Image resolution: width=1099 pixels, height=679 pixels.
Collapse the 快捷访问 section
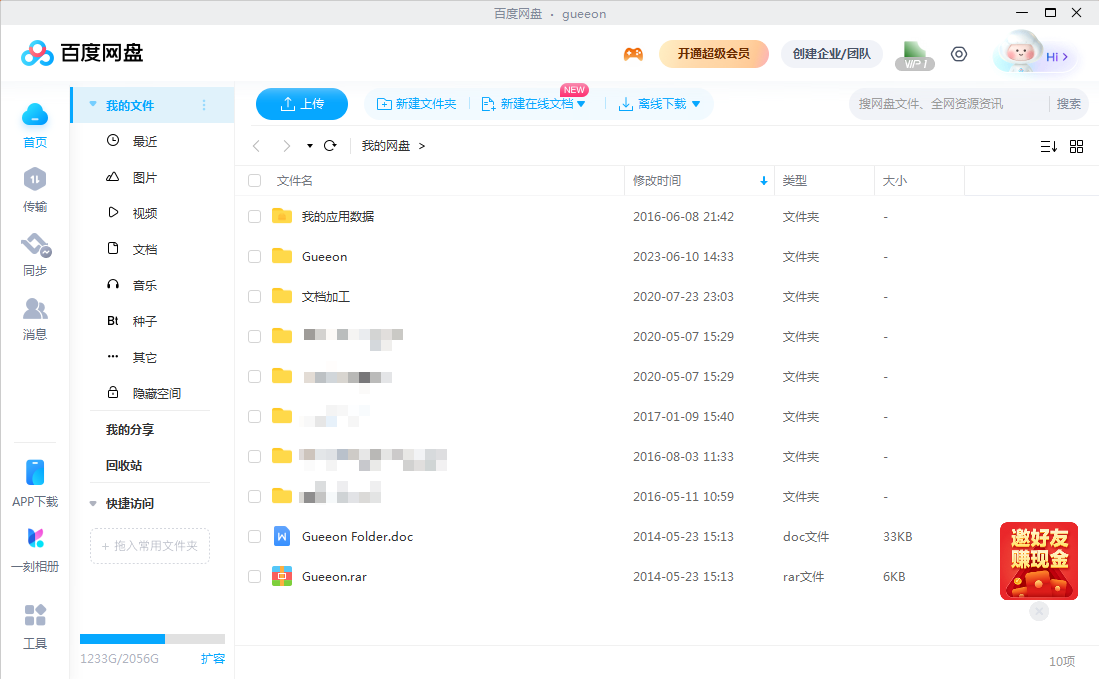coord(94,503)
